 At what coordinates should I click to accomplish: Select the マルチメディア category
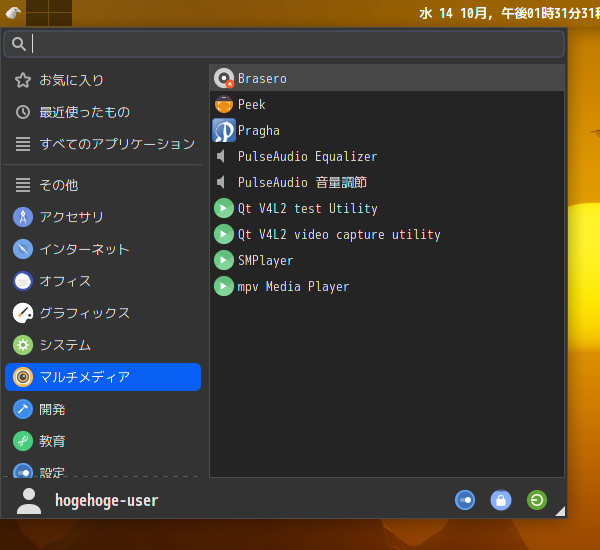click(103, 377)
